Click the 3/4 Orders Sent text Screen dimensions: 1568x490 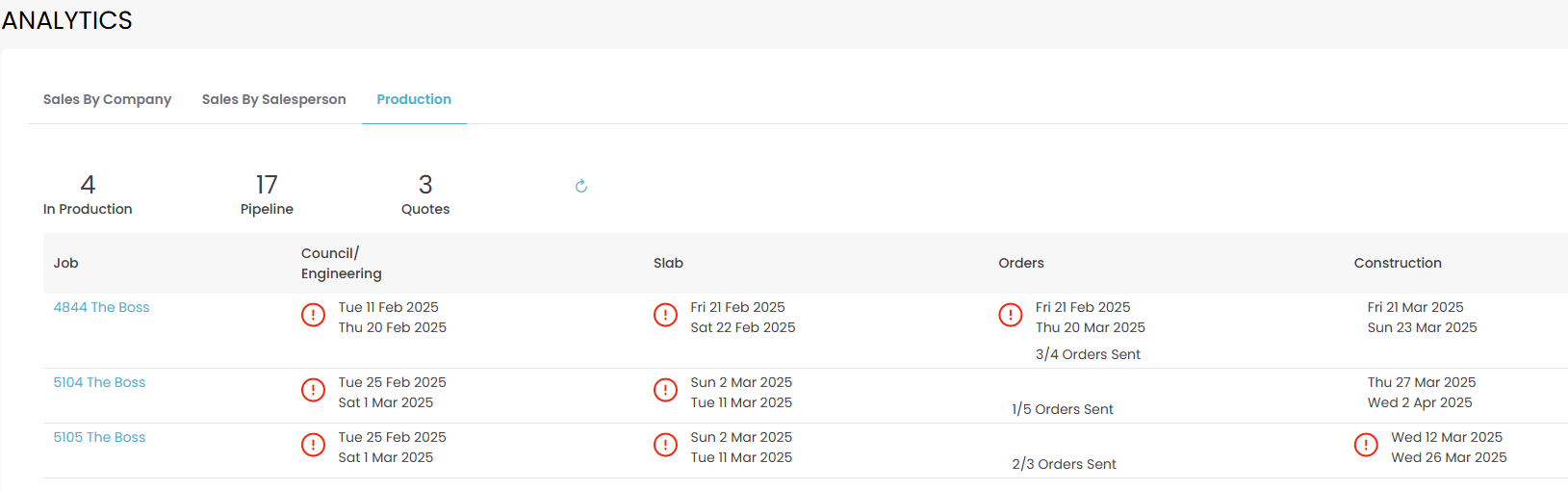(x=1088, y=354)
